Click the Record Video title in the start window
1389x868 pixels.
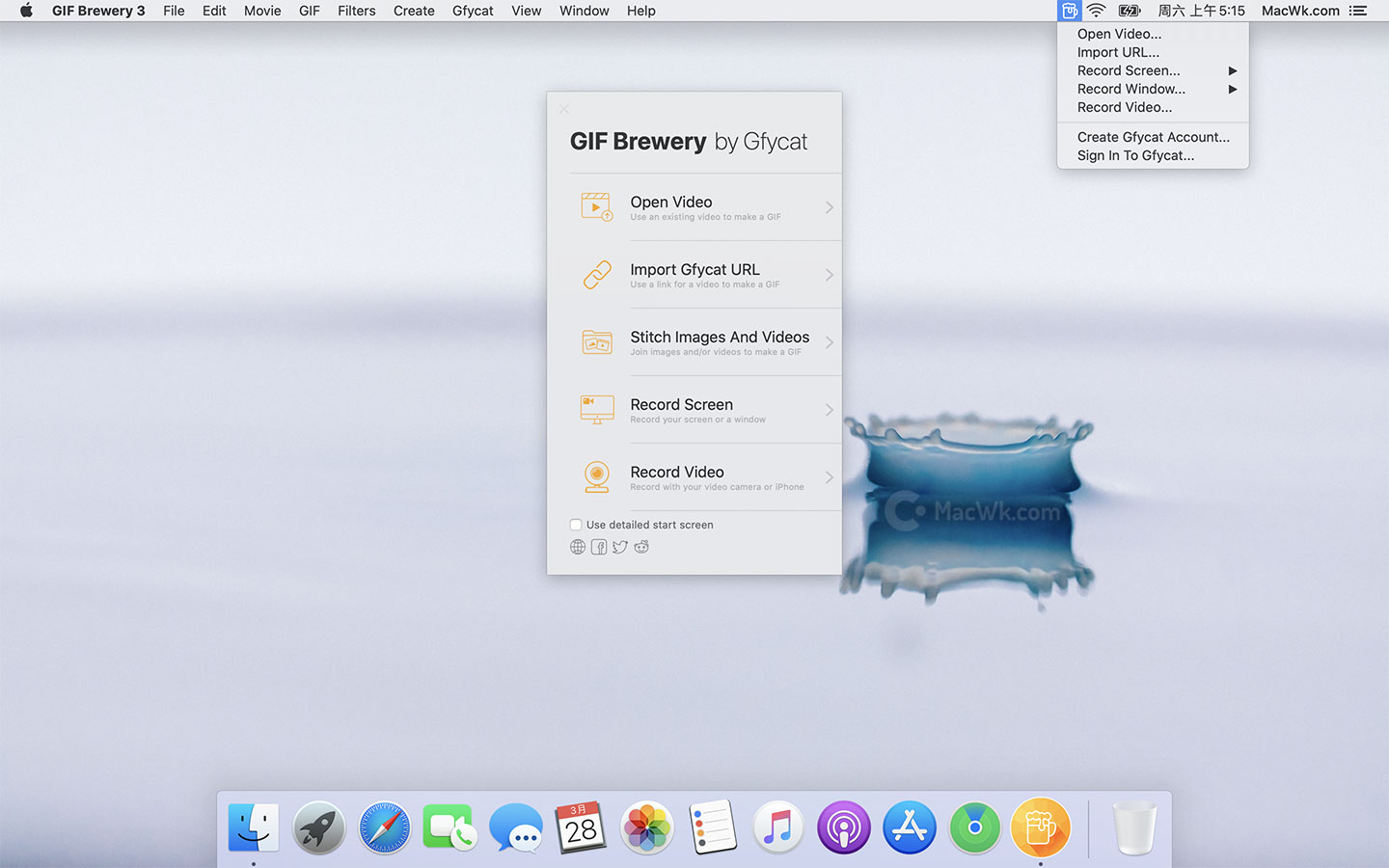point(677,472)
